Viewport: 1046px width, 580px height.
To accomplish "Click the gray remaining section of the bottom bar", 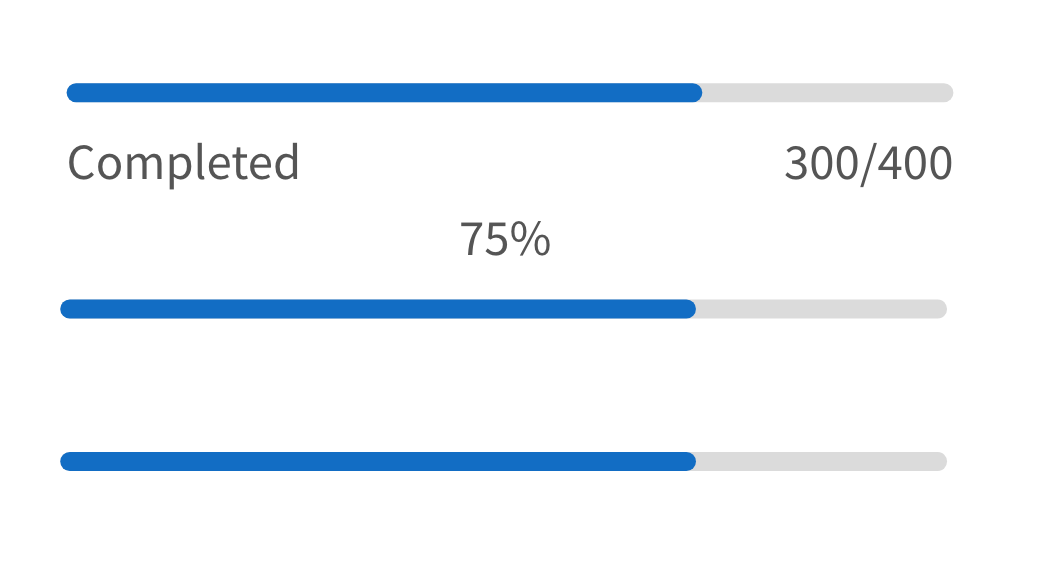I will [x=821, y=461].
